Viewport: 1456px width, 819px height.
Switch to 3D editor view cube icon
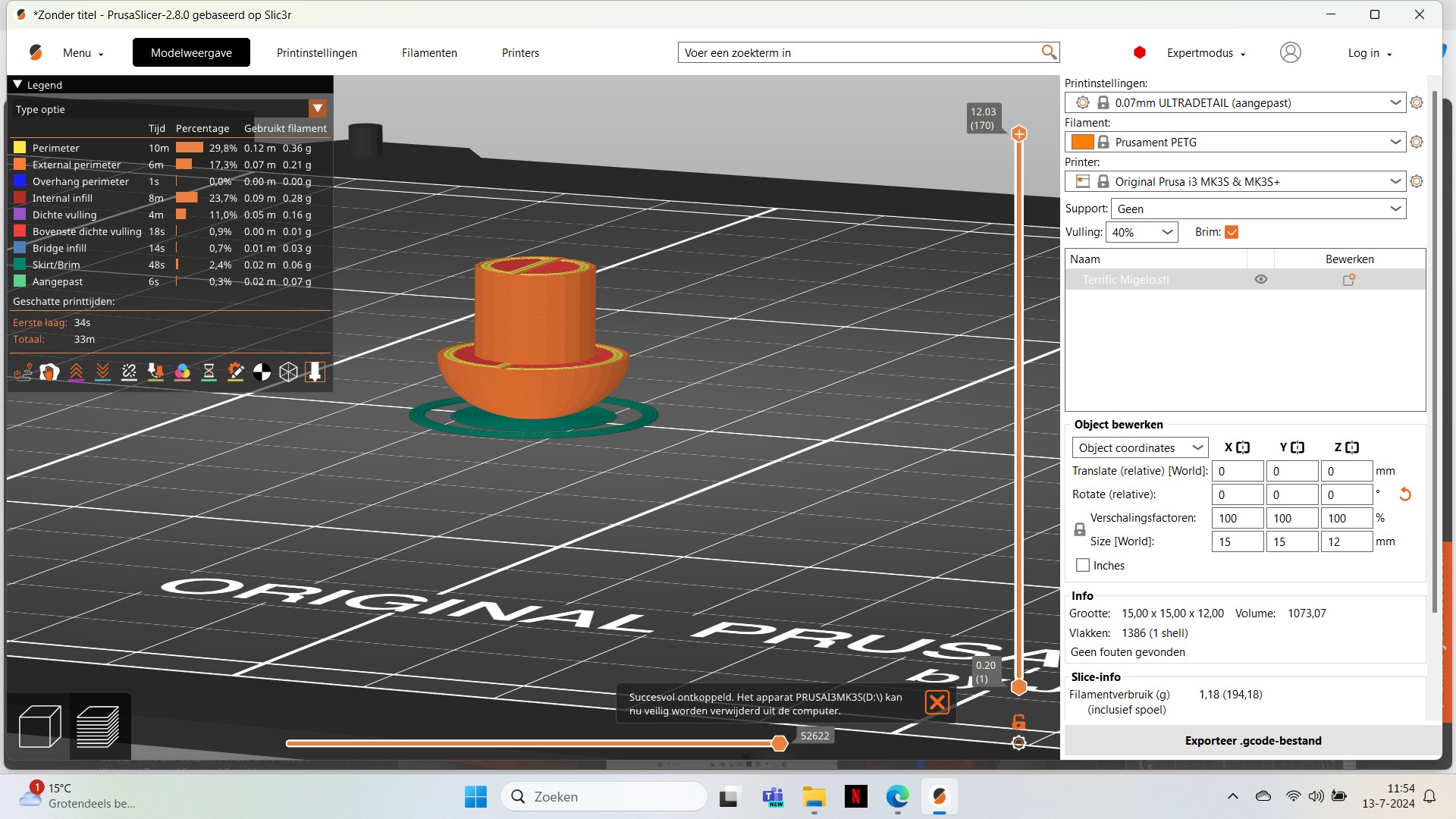pyautogui.click(x=39, y=726)
